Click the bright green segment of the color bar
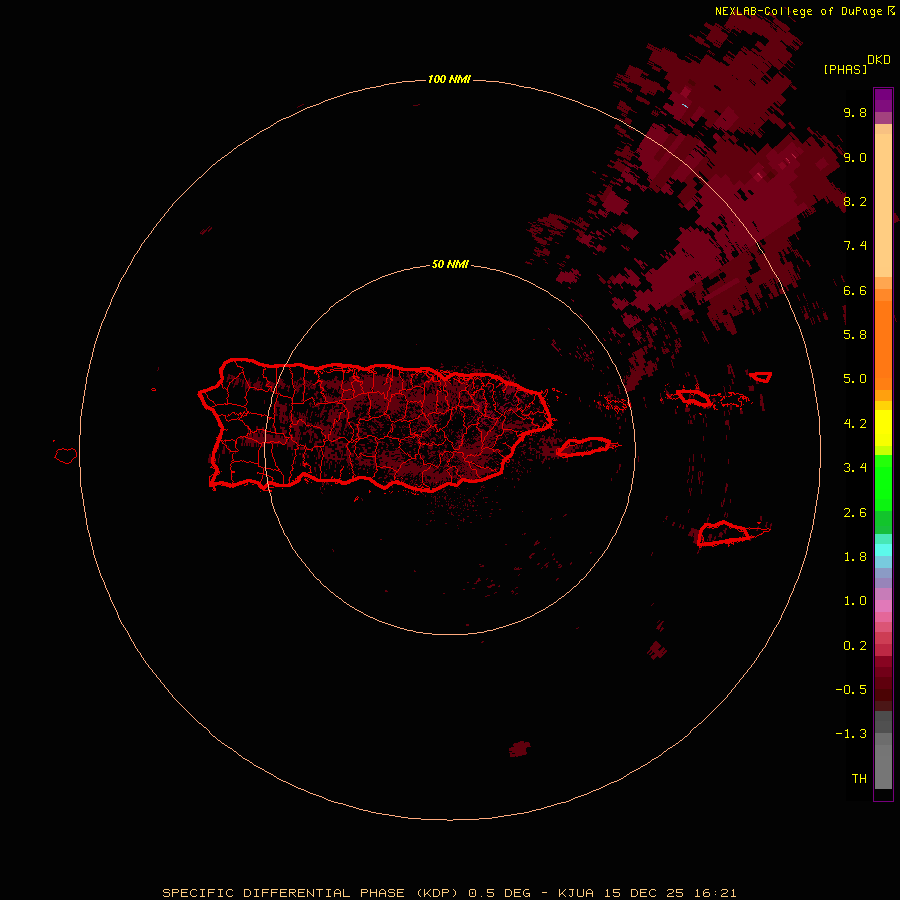900x900 pixels. [x=883, y=483]
